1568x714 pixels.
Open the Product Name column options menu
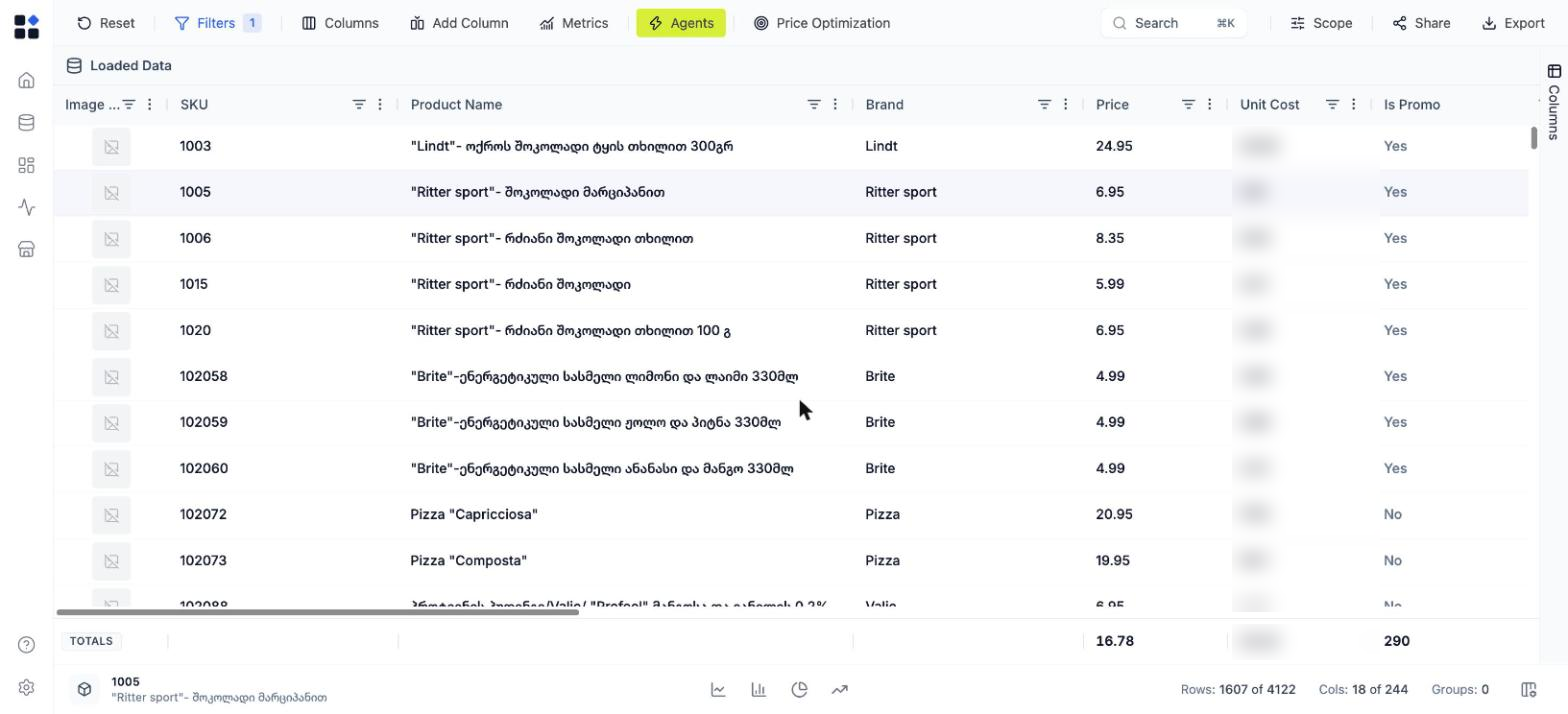(835, 104)
